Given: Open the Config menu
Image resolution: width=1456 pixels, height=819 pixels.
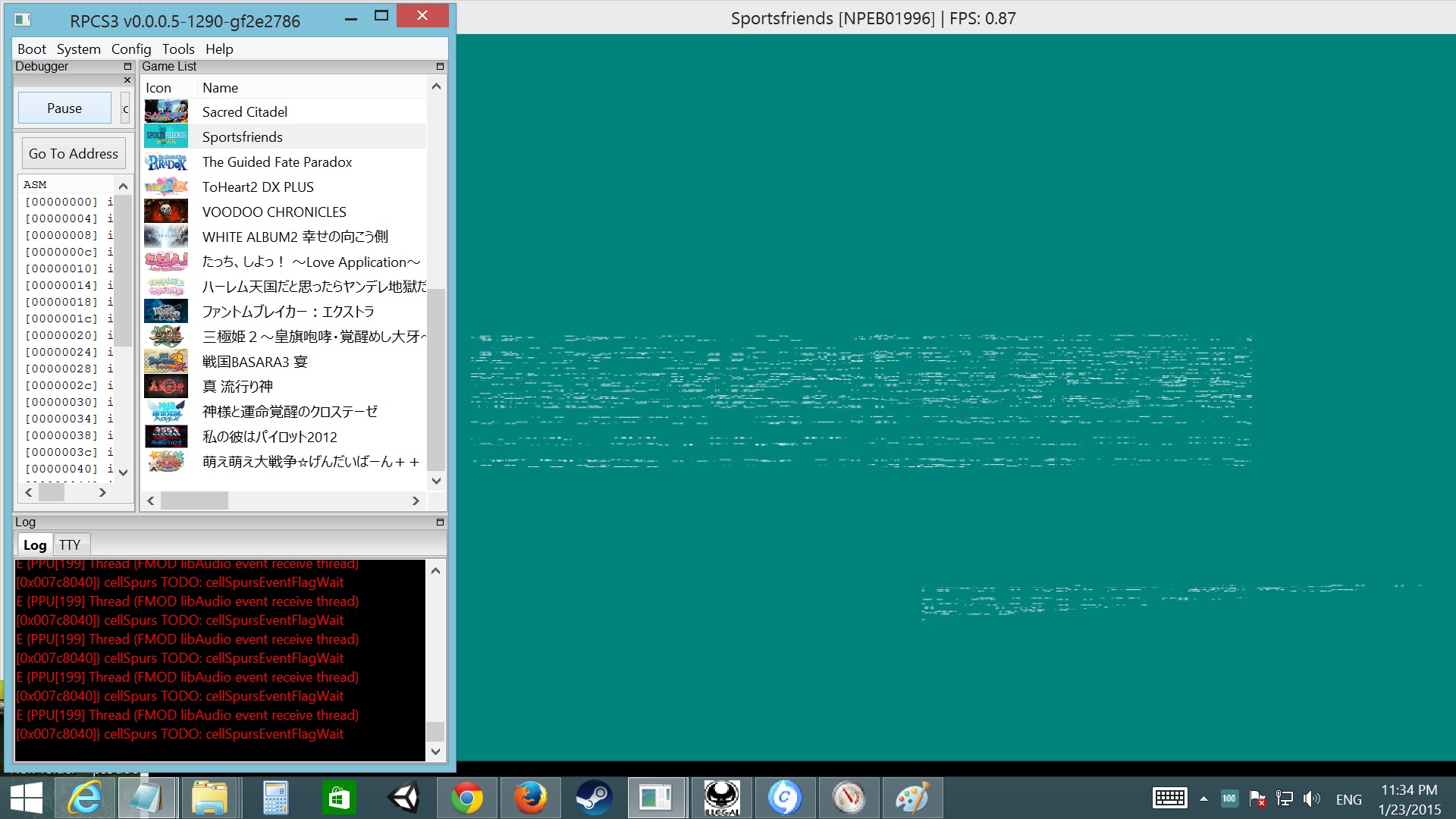Looking at the screenshot, I should 131,49.
